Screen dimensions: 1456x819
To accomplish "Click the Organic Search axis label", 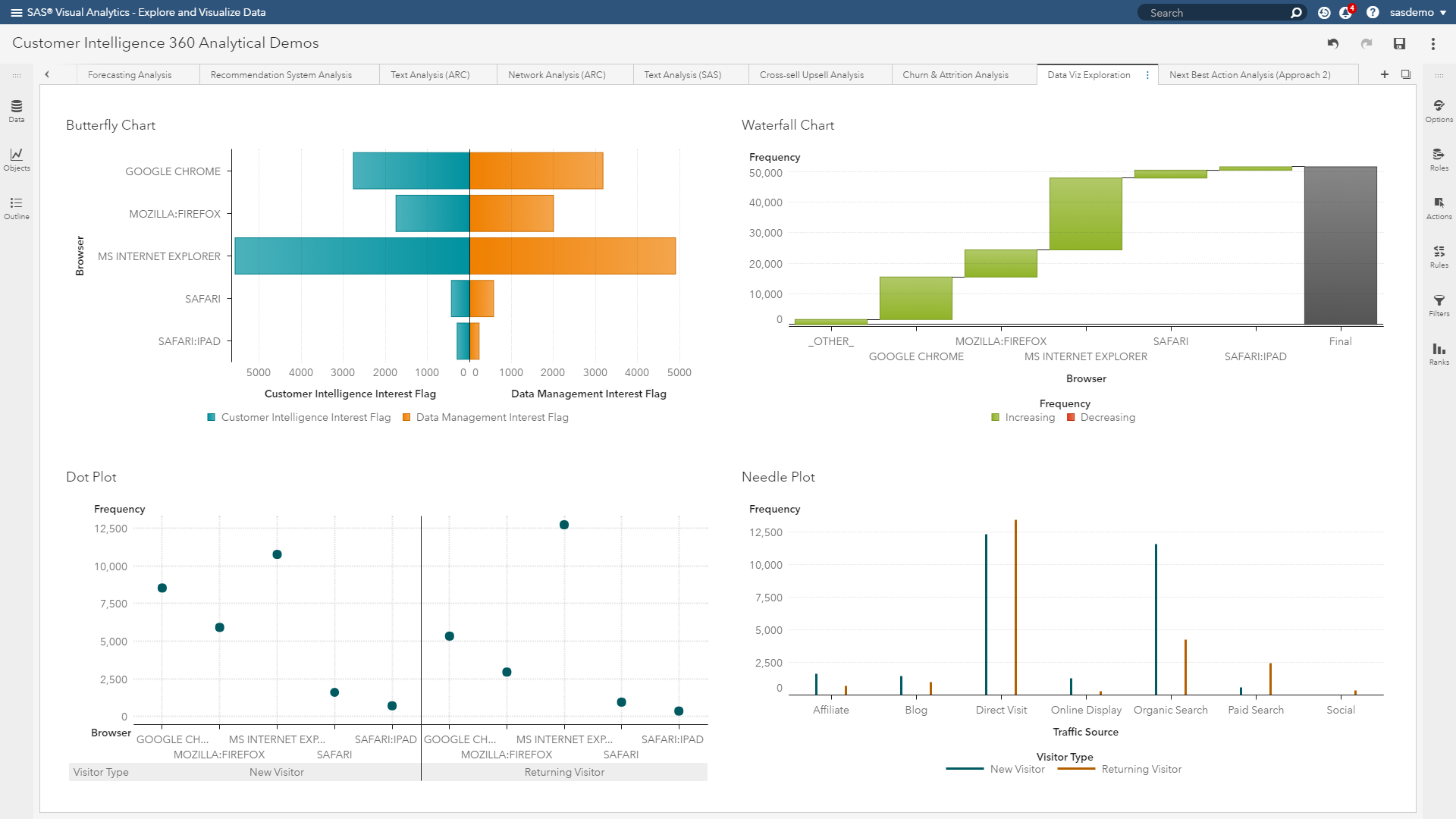I will [1170, 710].
